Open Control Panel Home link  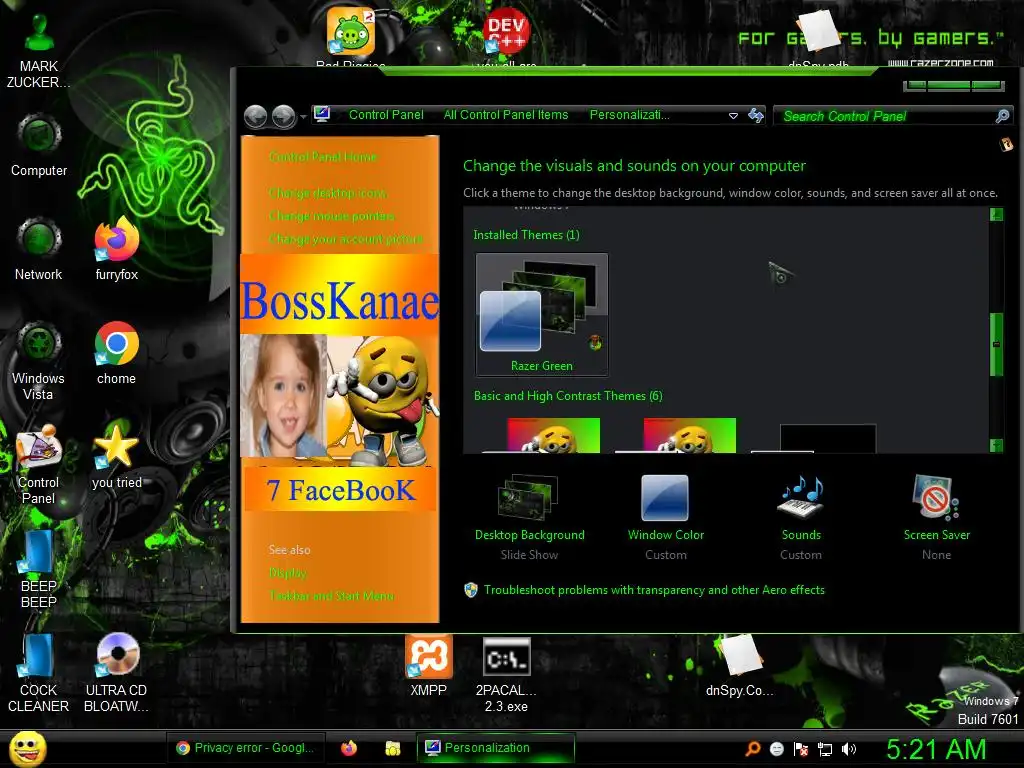coord(323,157)
